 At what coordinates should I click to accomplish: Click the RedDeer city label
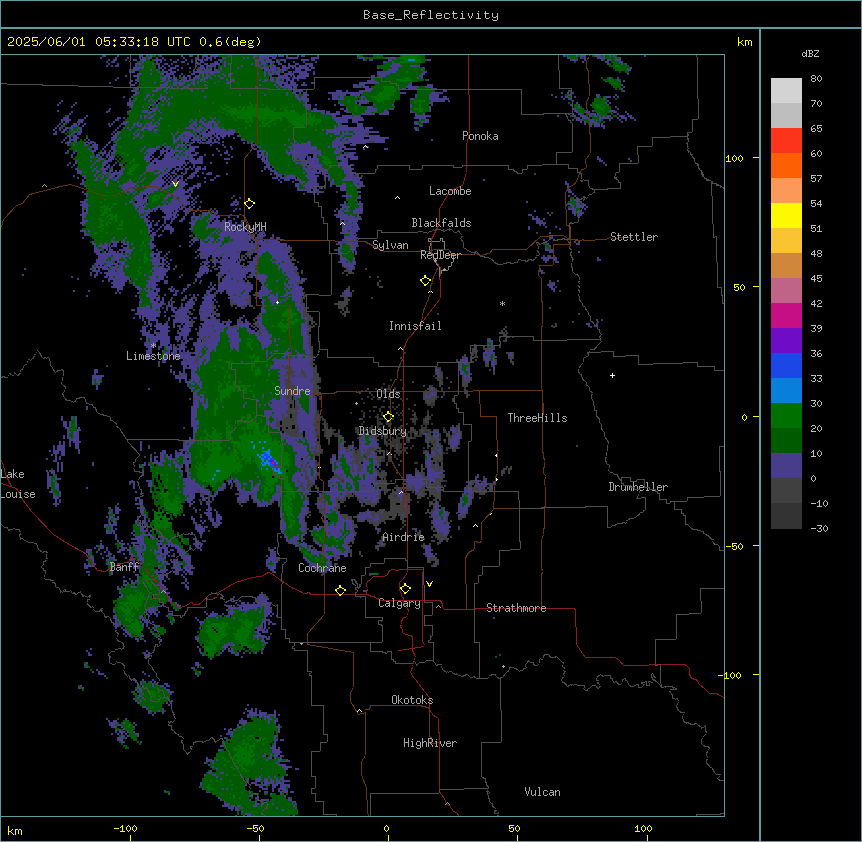pos(440,255)
